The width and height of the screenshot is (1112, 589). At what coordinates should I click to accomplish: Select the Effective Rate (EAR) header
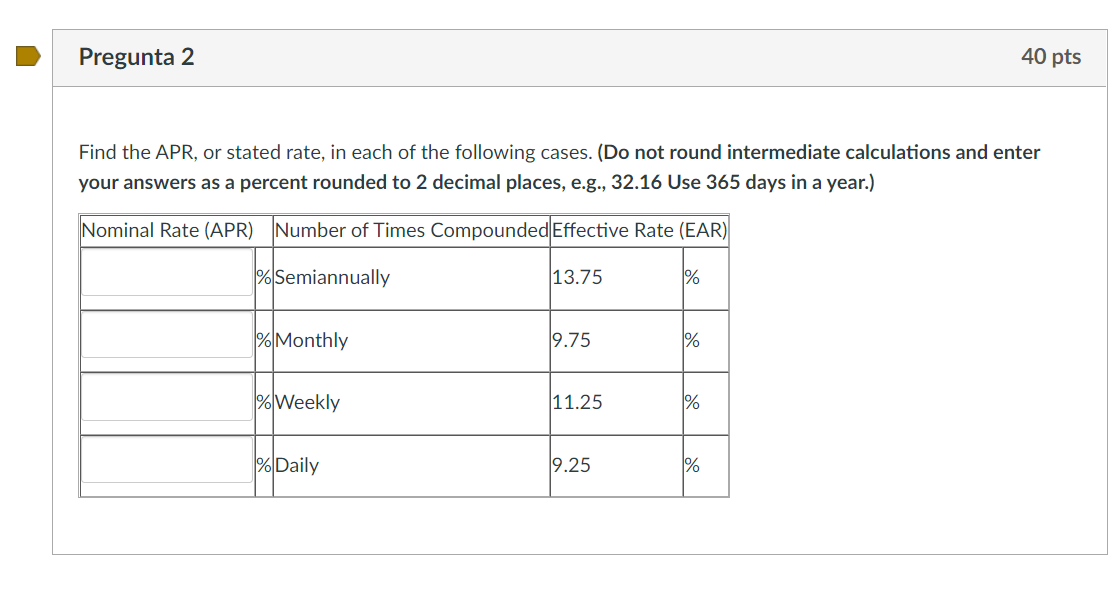click(x=639, y=230)
